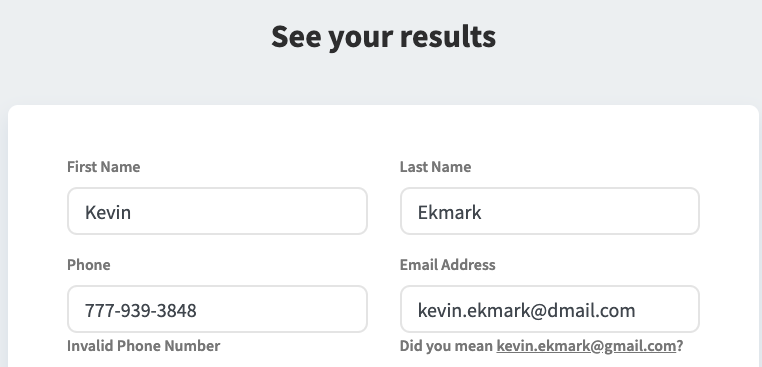Select the Phone number input field

point(217,309)
